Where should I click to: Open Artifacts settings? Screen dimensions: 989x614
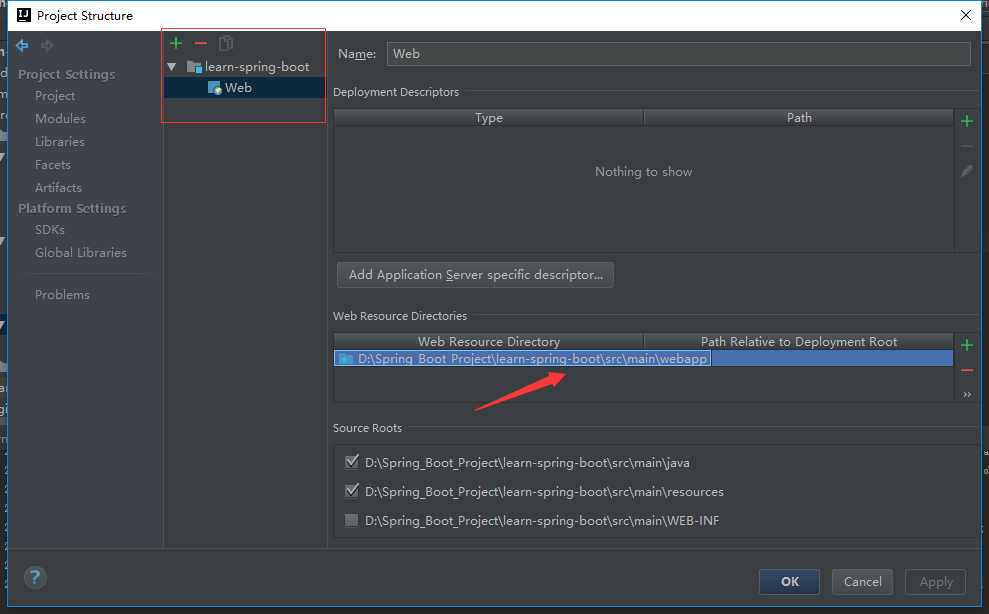[58, 187]
